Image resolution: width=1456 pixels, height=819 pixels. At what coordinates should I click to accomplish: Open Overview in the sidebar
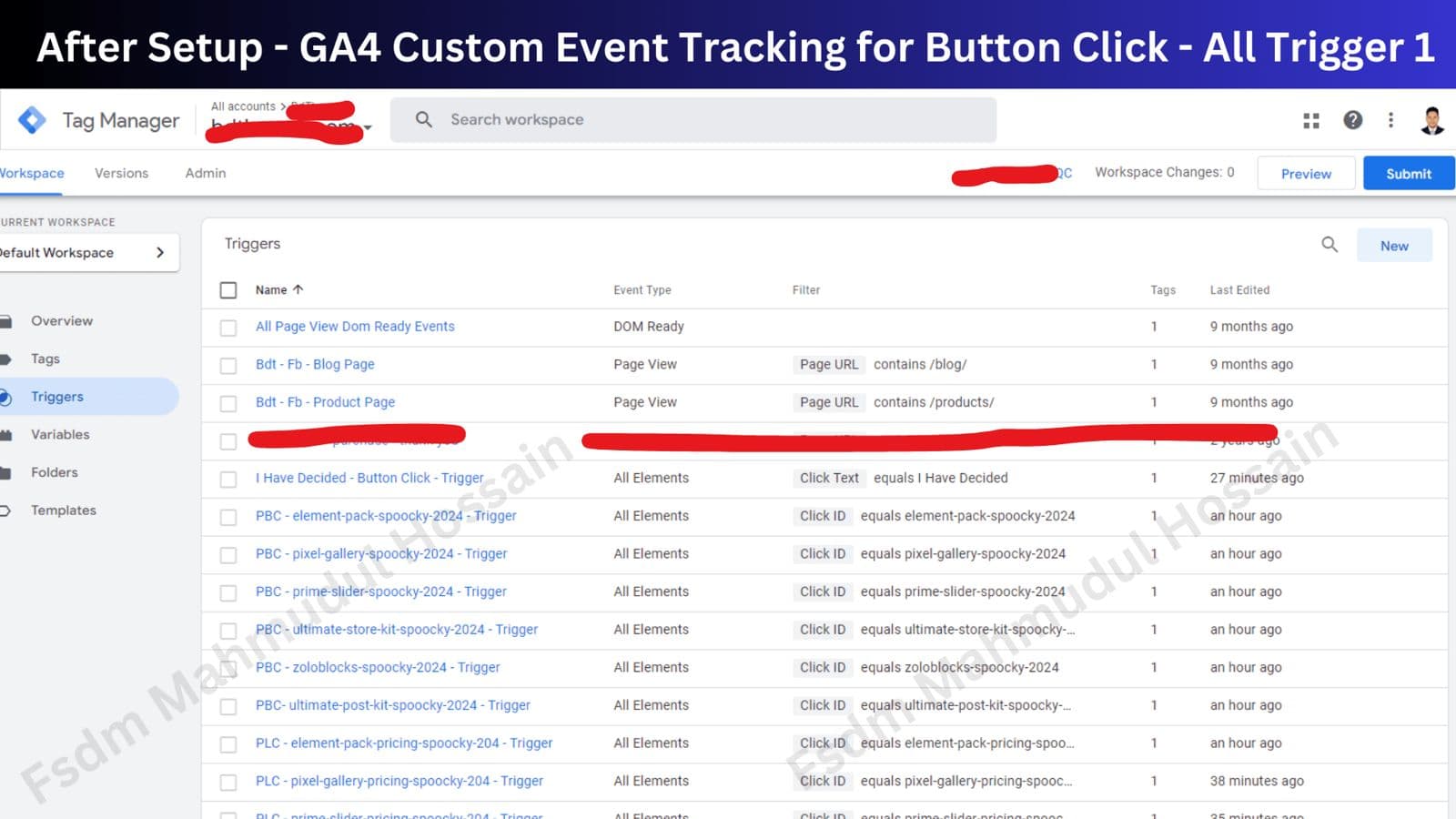[x=62, y=320]
